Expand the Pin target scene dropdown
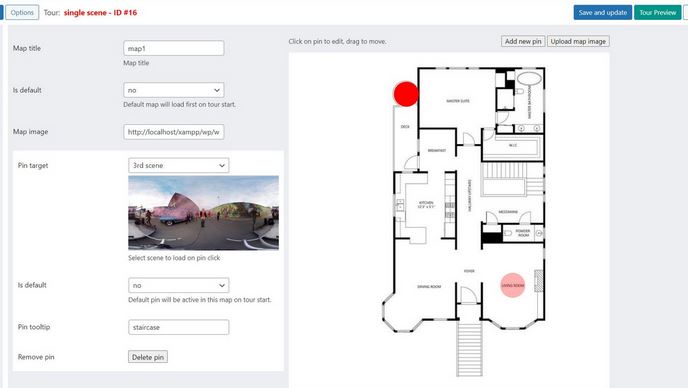Screen dimensions: 688x388 tap(179, 165)
